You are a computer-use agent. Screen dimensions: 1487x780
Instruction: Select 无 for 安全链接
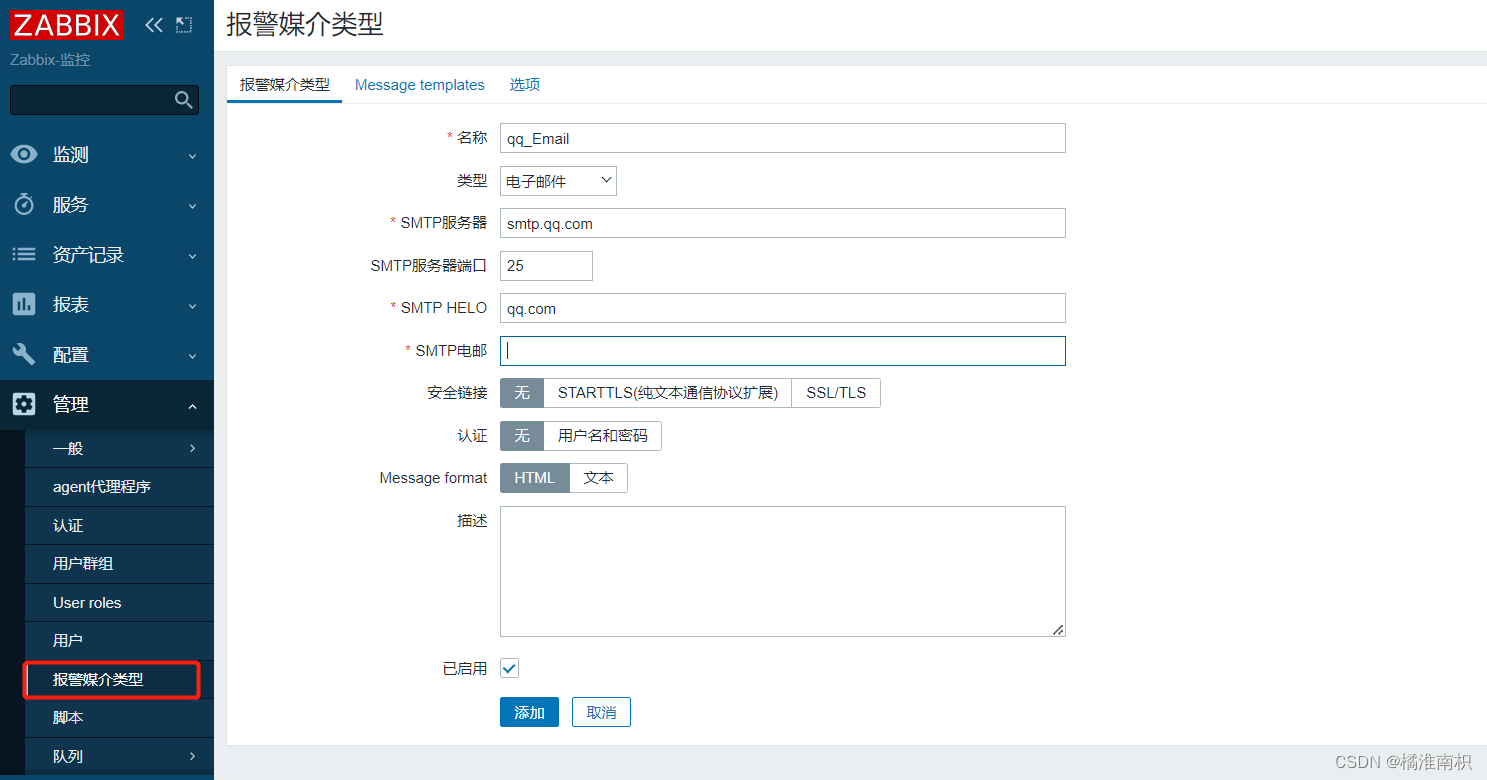tap(522, 393)
